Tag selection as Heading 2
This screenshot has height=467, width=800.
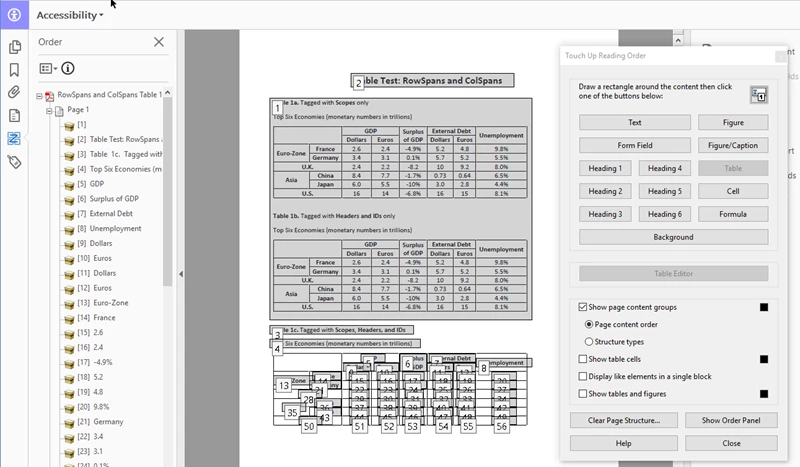[x=605, y=191]
